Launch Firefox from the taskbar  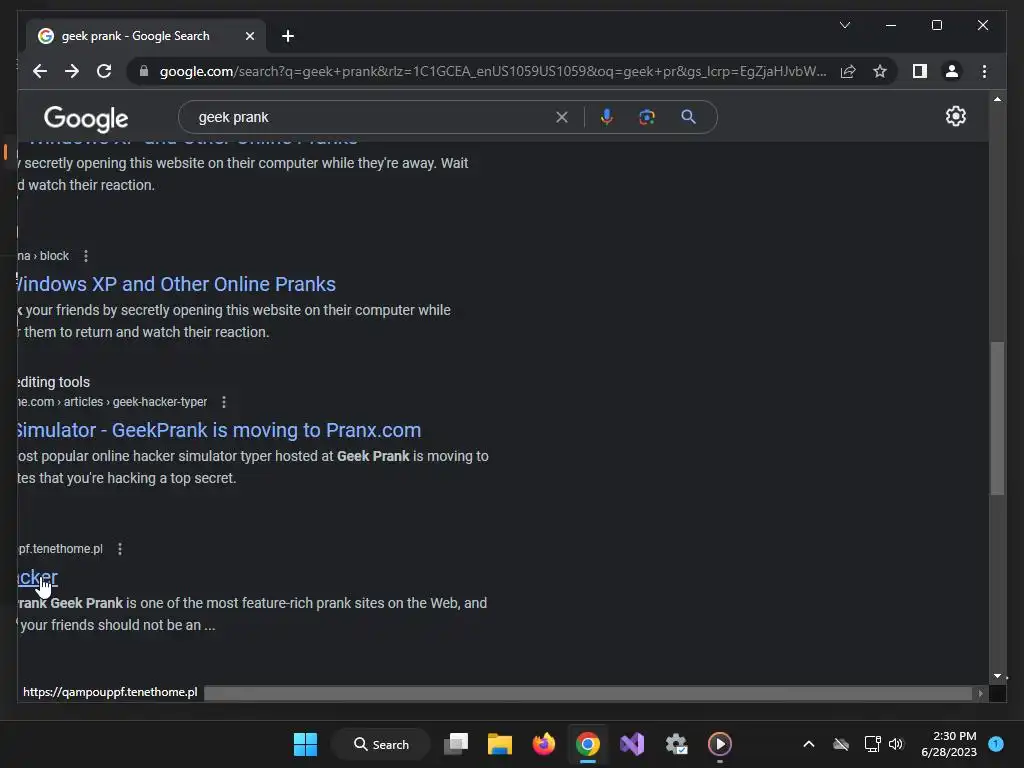click(x=543, y=744)
